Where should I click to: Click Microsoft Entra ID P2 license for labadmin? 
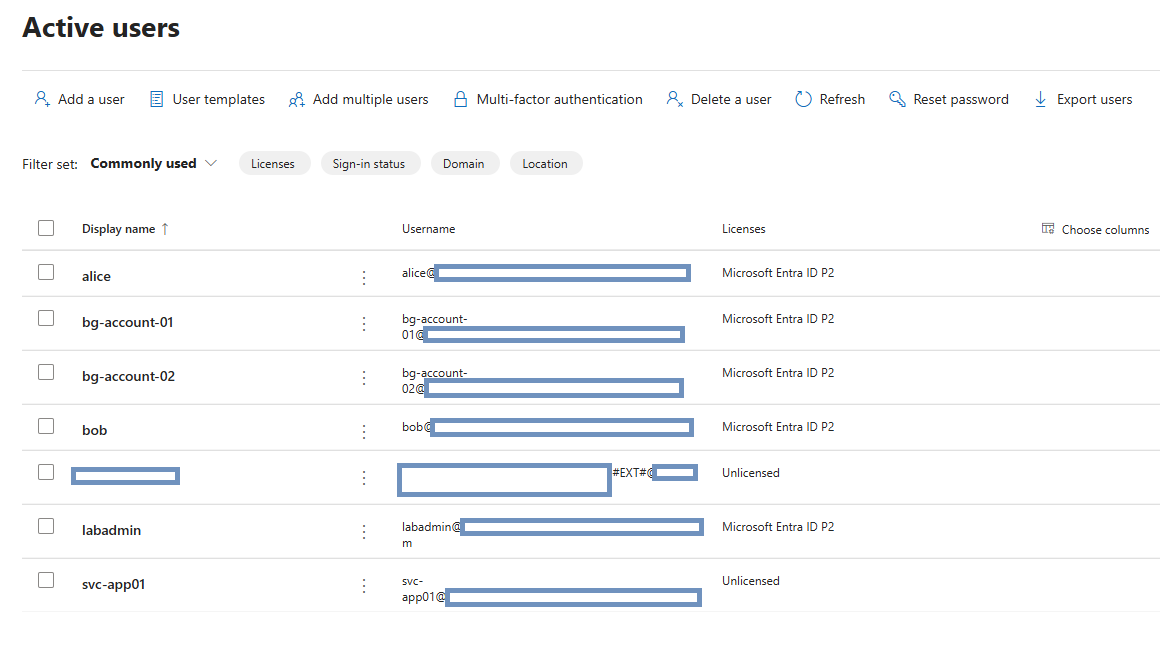pyautogui.click(x=778, y=527)
